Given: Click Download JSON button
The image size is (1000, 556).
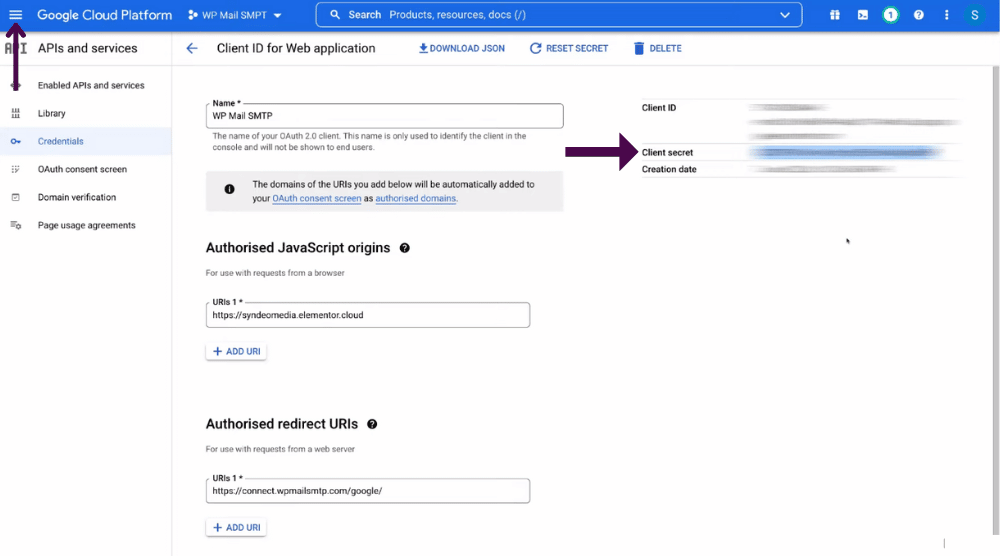Looking at the screenshot, I should [461, 48].
